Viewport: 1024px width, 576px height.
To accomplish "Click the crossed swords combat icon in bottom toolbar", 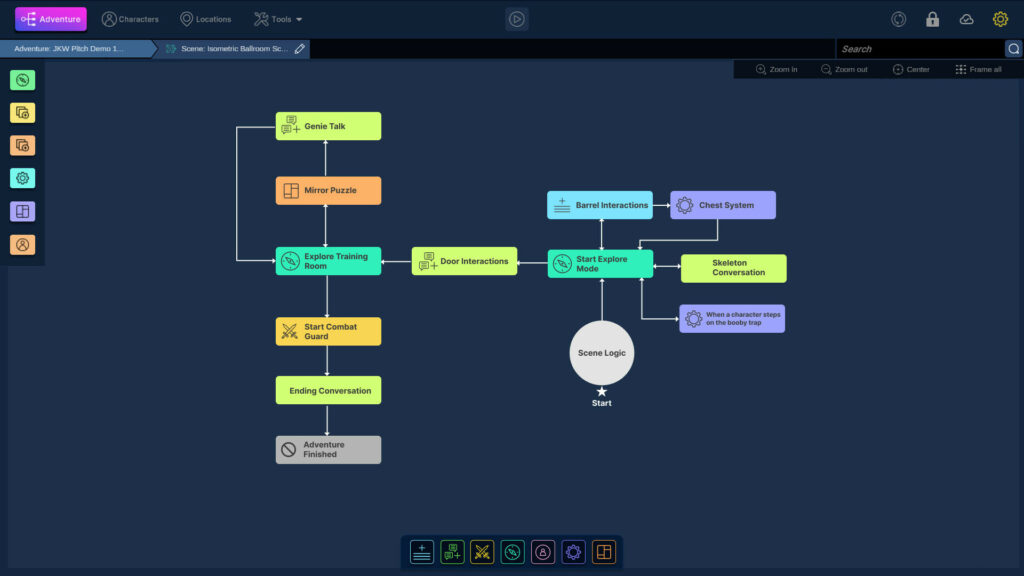I will (x=482, y=552).
